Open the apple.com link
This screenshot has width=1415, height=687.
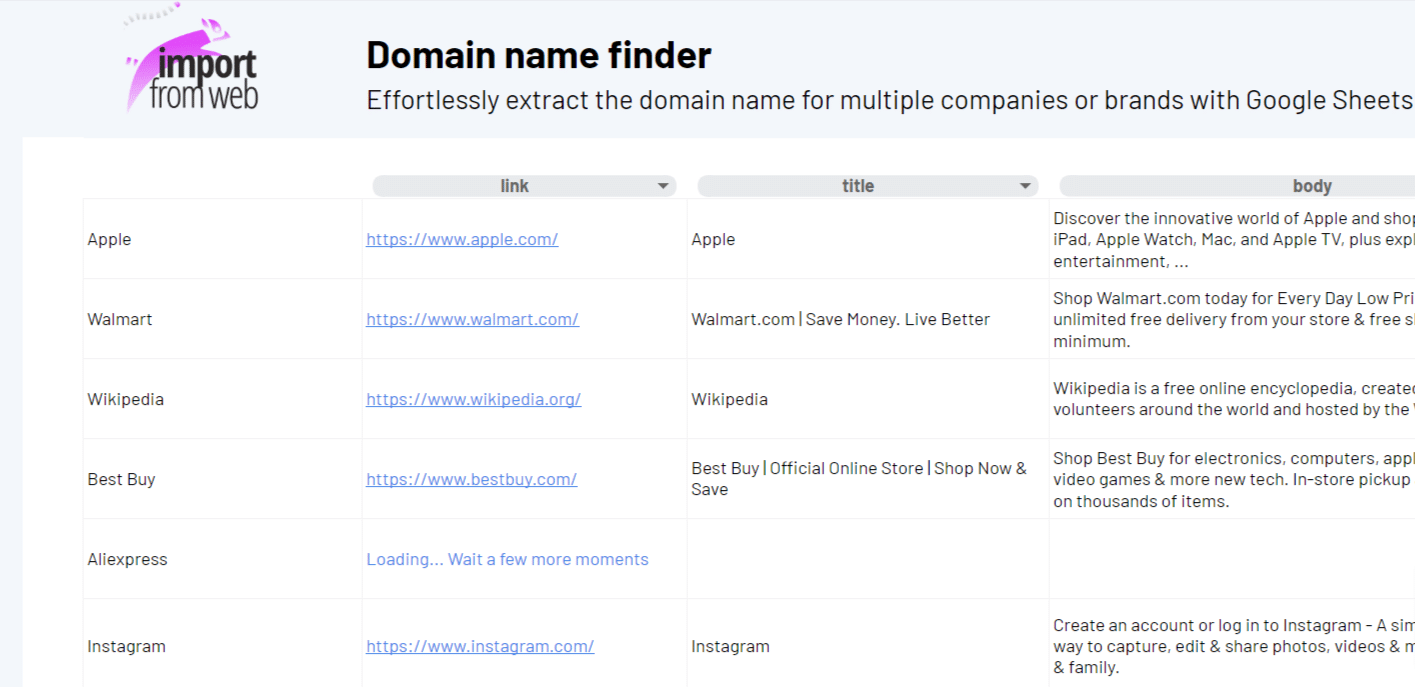pyautogui.click(x=462, y=239)
